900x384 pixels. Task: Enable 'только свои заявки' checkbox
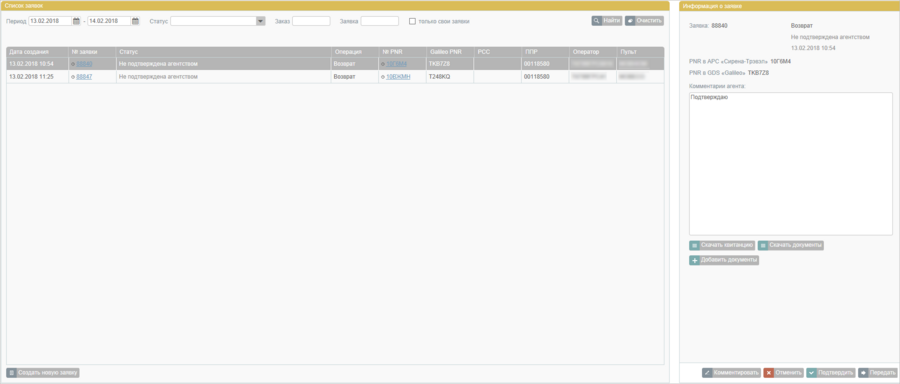click(412, 21)
